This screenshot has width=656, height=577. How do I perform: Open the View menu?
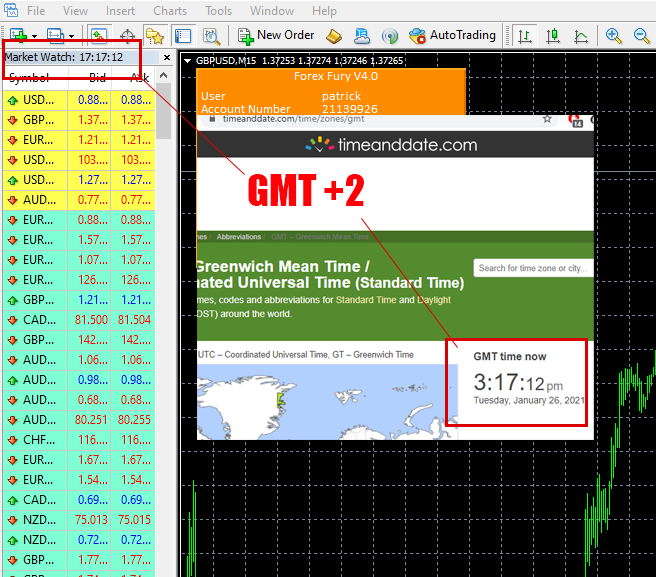point(75,10)
